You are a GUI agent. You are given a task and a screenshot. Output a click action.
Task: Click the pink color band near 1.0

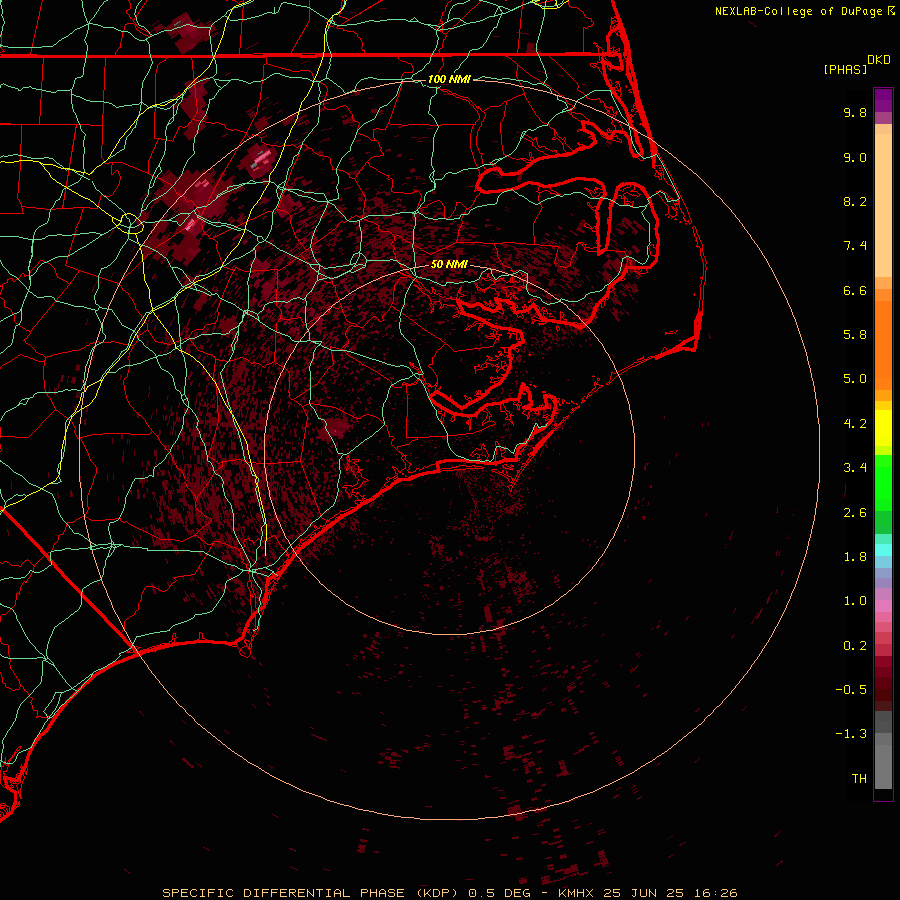883,606
